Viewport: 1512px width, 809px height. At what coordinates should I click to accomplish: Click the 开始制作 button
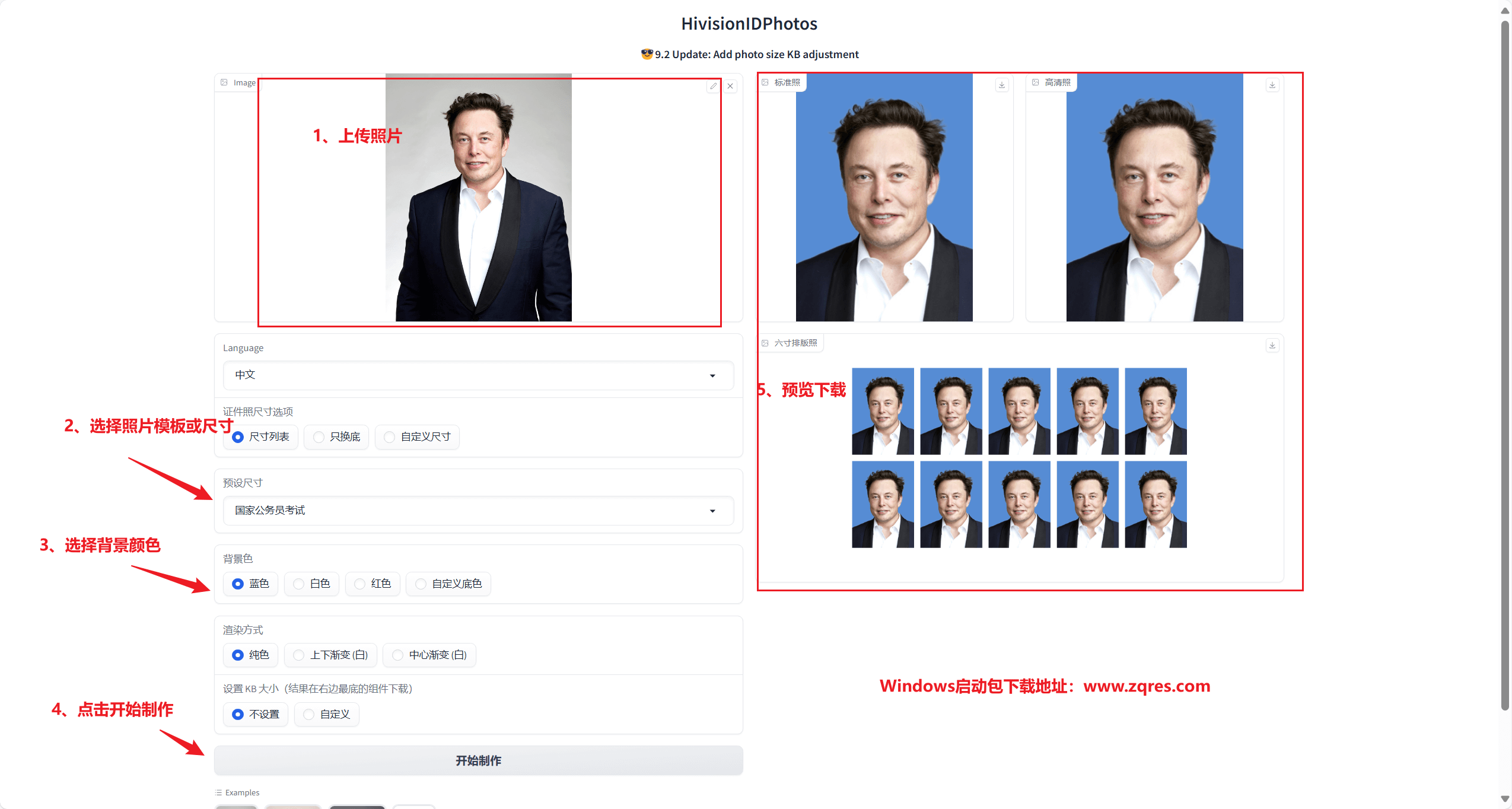(478, 760)
